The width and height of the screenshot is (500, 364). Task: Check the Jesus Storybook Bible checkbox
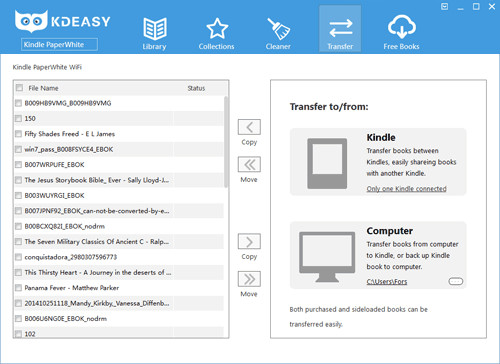coord(18,180)
